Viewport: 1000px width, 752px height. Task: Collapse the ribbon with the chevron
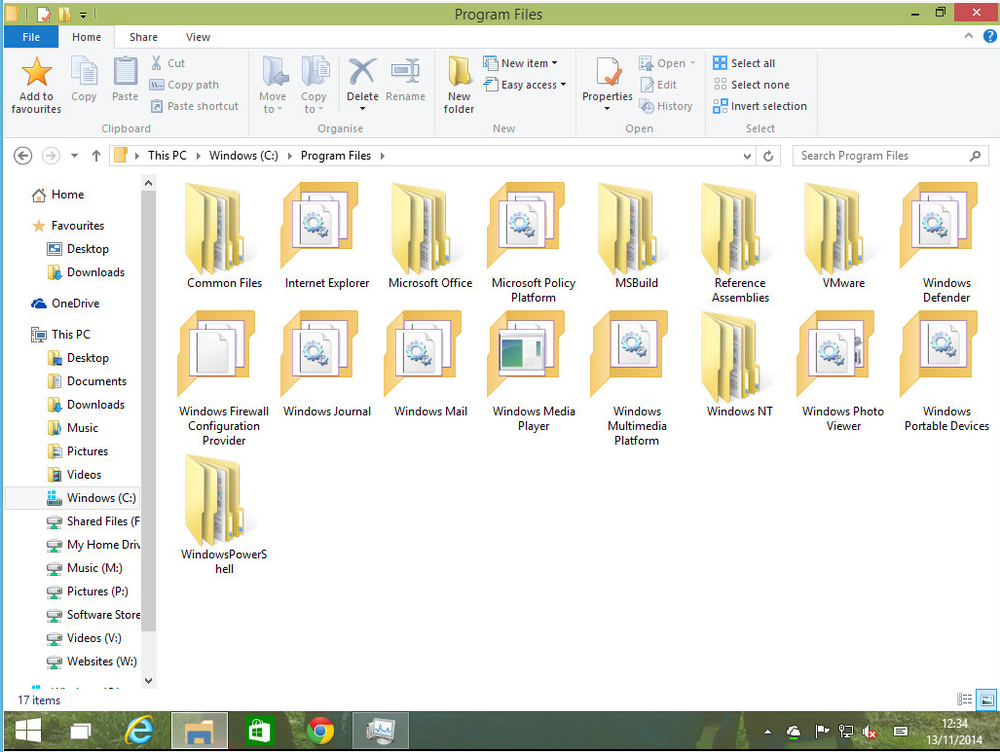[969, 36]
